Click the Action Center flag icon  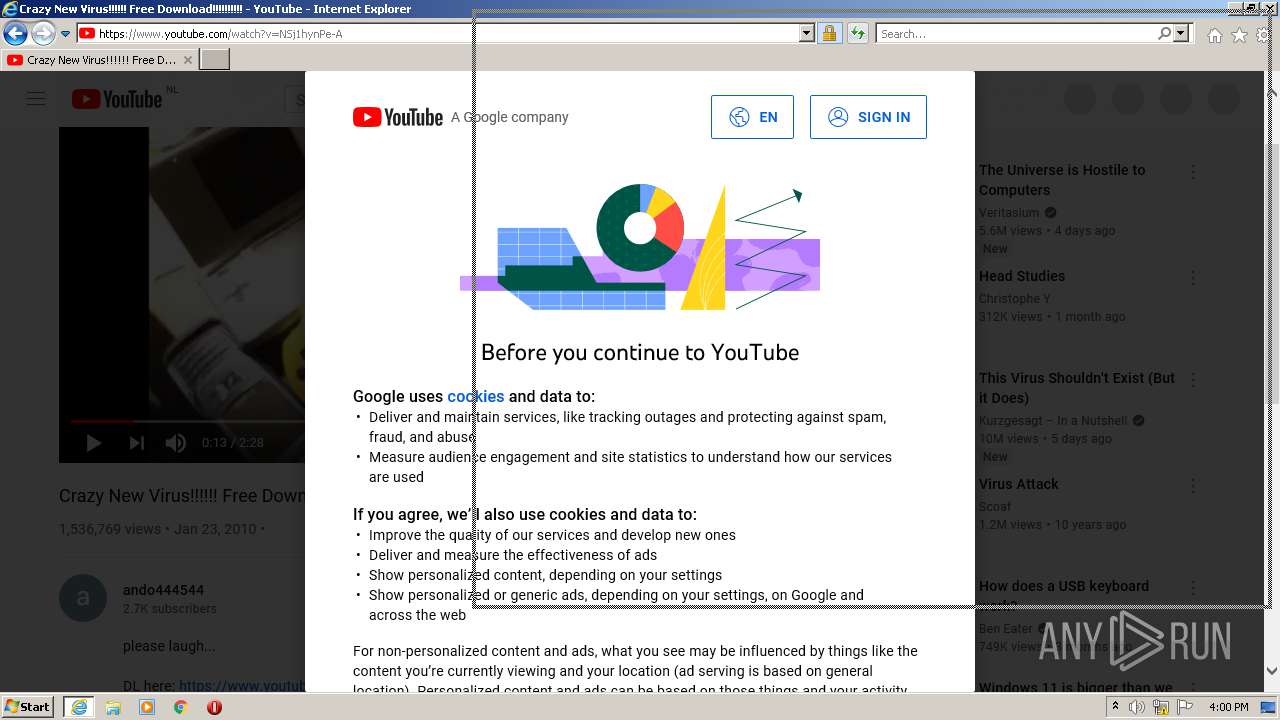[x=1185, y=707]
